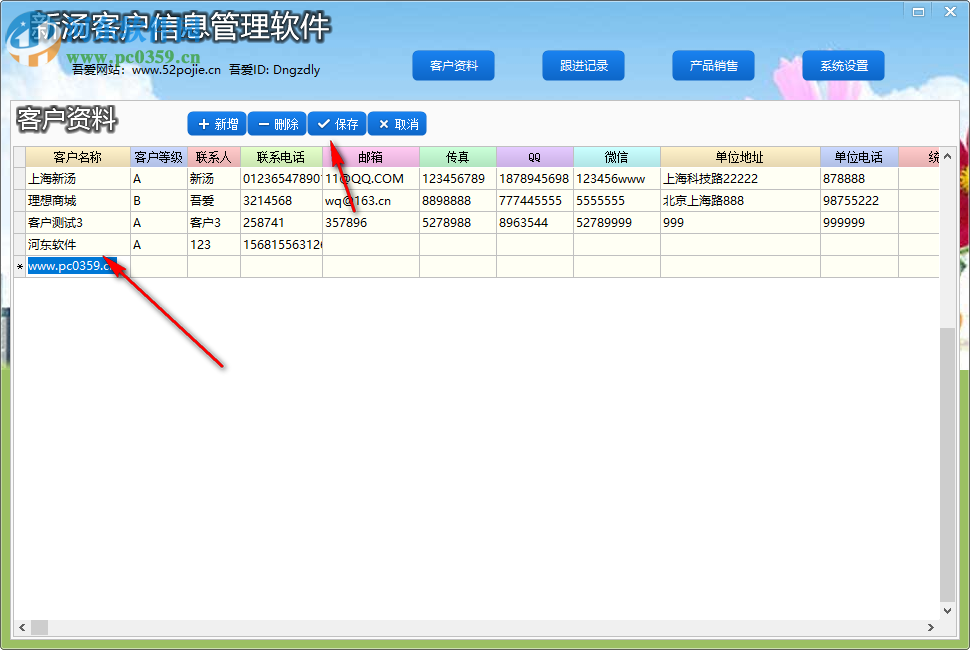Click the minus icon on the 删除 button
The width and height of the screenshot is (970, 650).
click(x=262, y=123)
